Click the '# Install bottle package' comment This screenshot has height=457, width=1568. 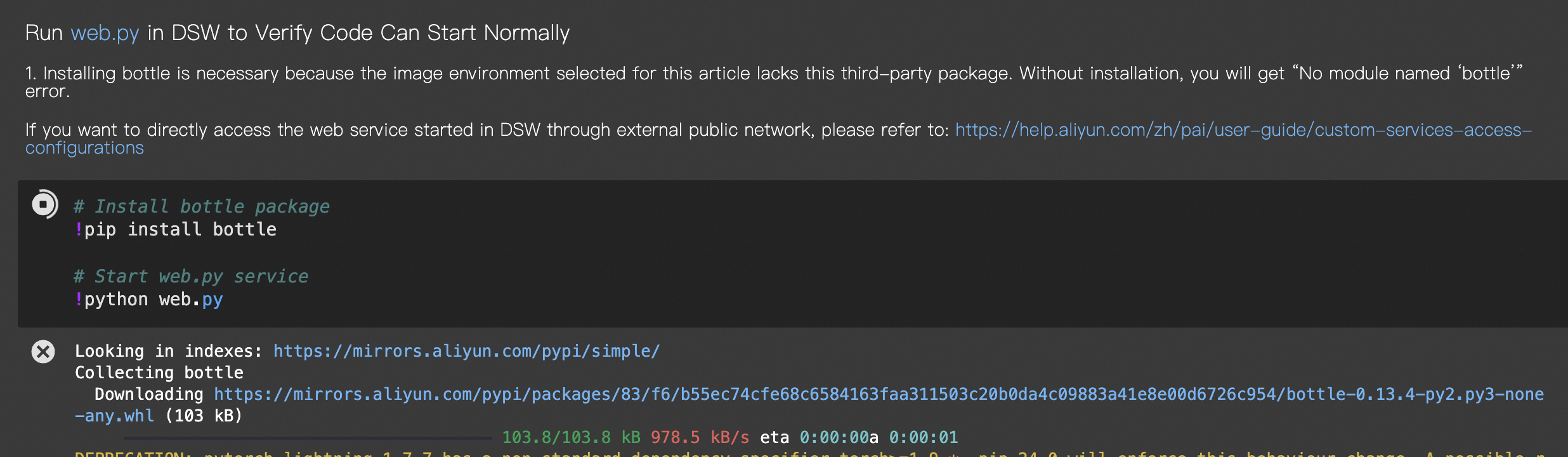[202, 206]
